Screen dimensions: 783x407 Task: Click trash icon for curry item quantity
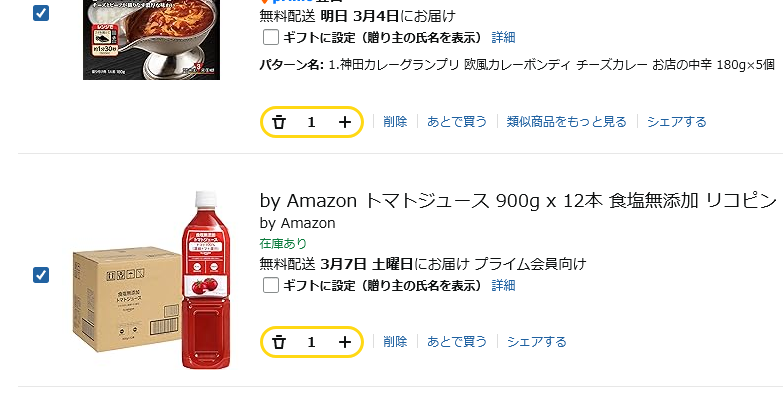pos(279,122)
